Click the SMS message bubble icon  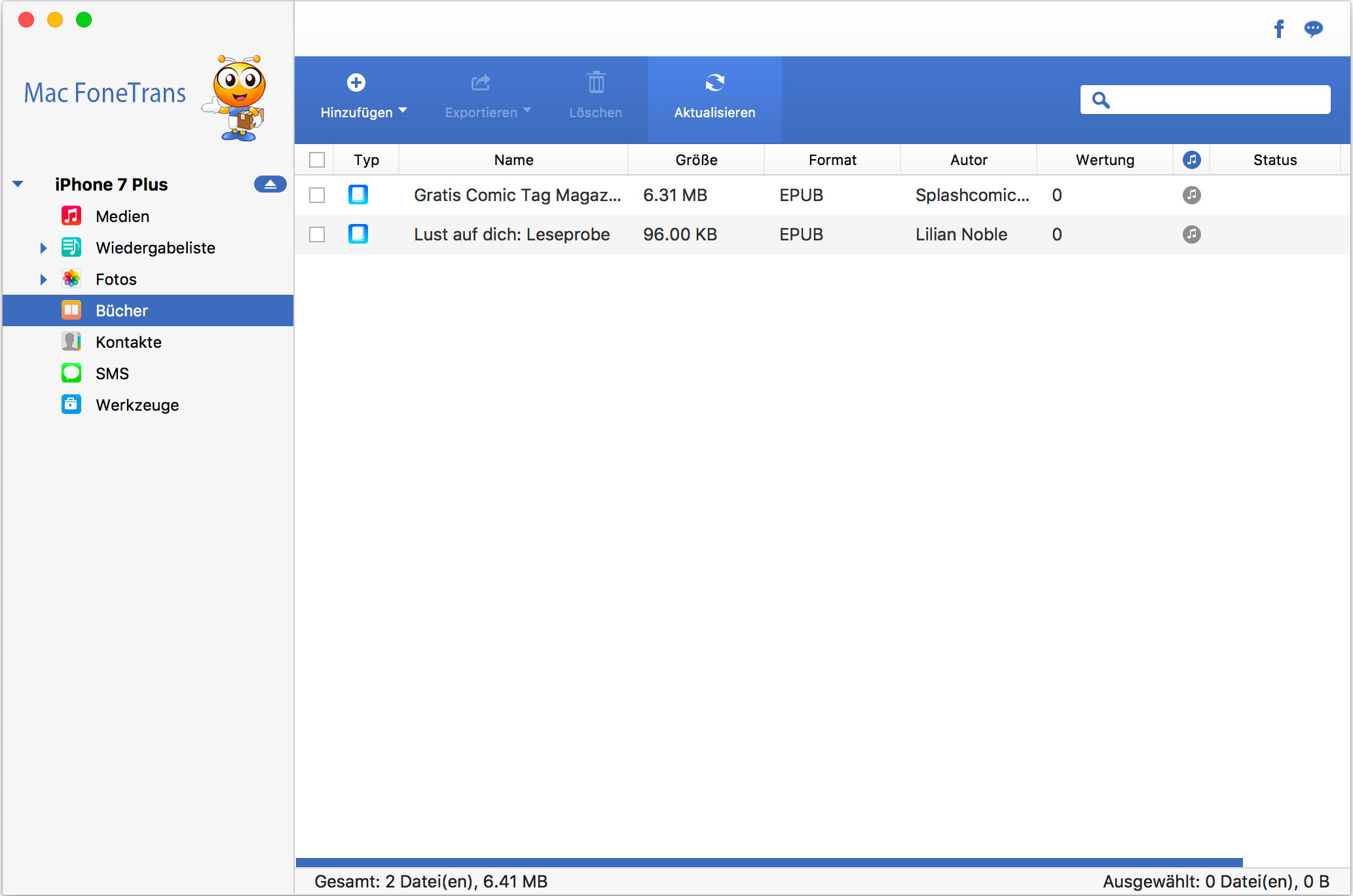pos(71,373)
